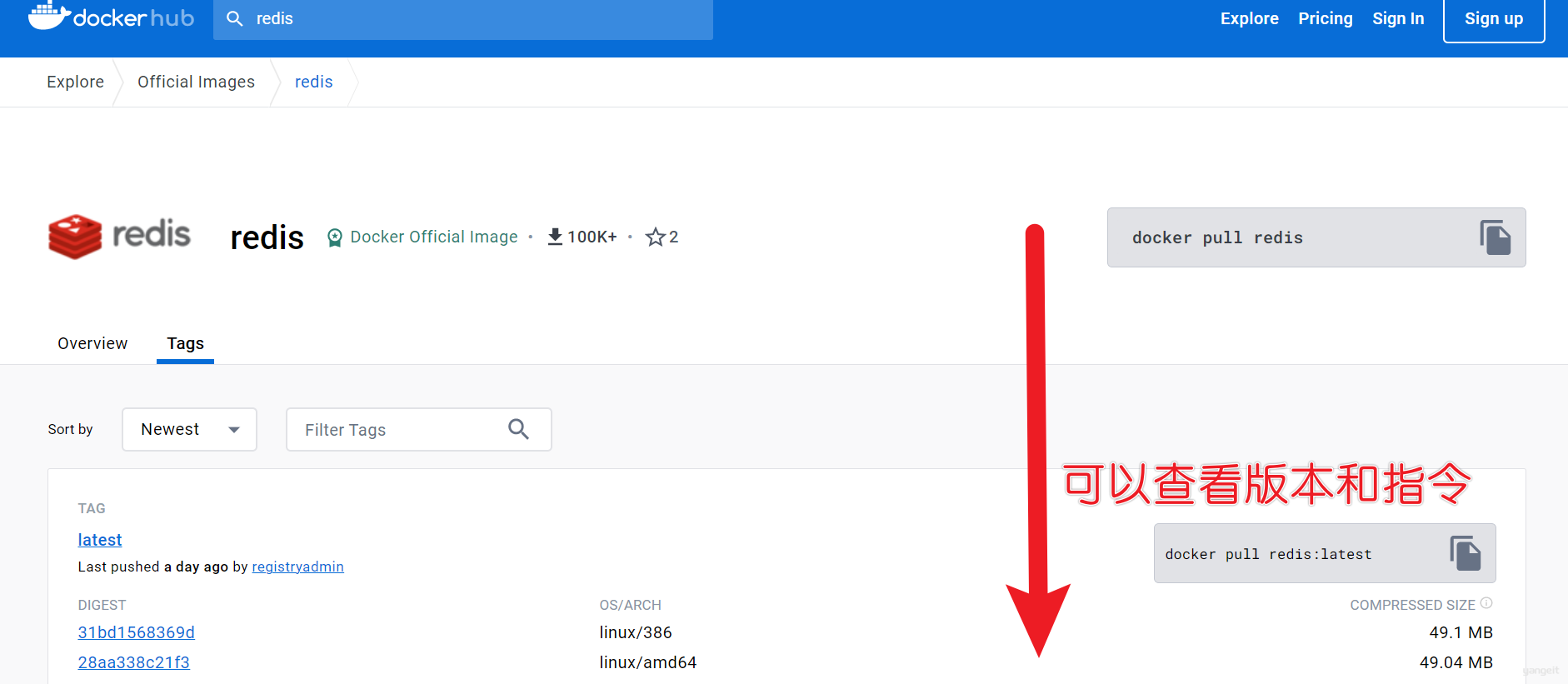Copy the docker pull redis command
This screenshot has width=1568, height=684.
[1495, 237]
